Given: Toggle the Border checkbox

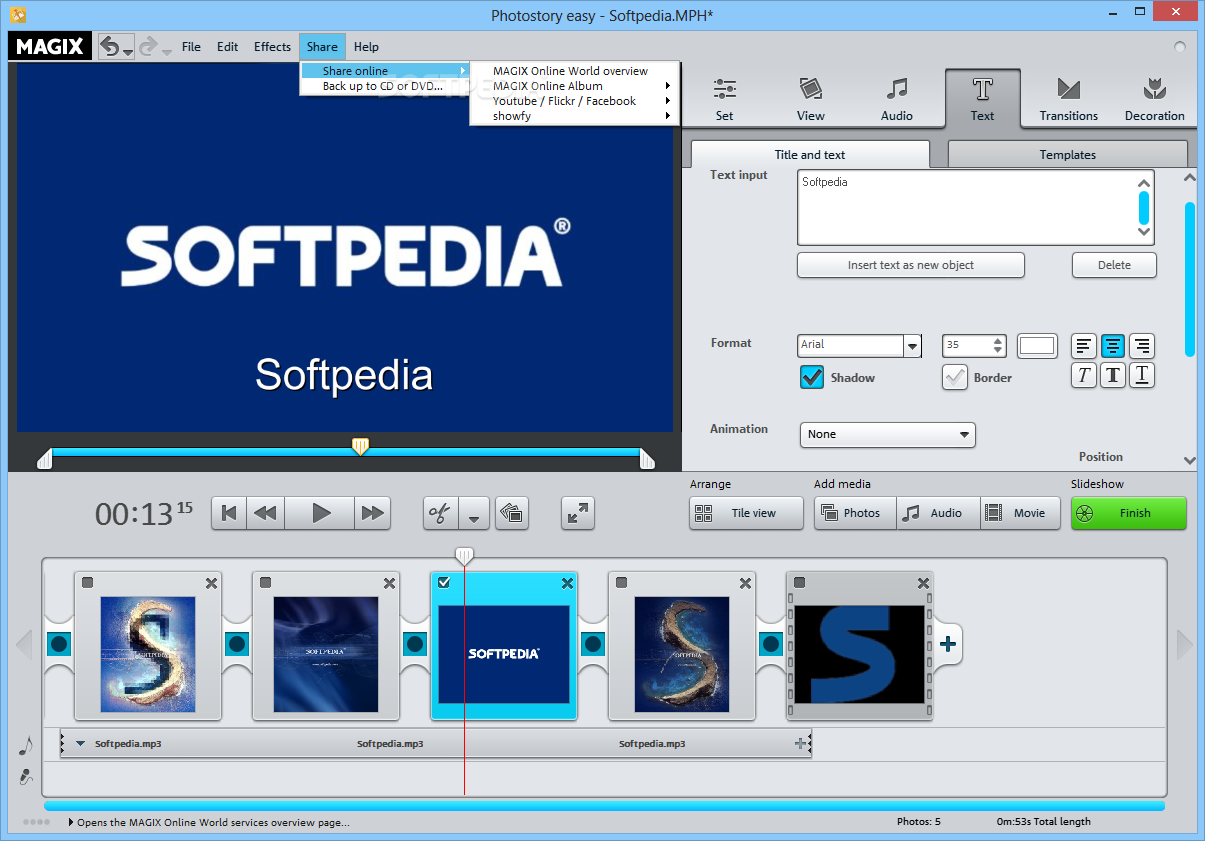Looking at the screenshot, I should [955, 377].
